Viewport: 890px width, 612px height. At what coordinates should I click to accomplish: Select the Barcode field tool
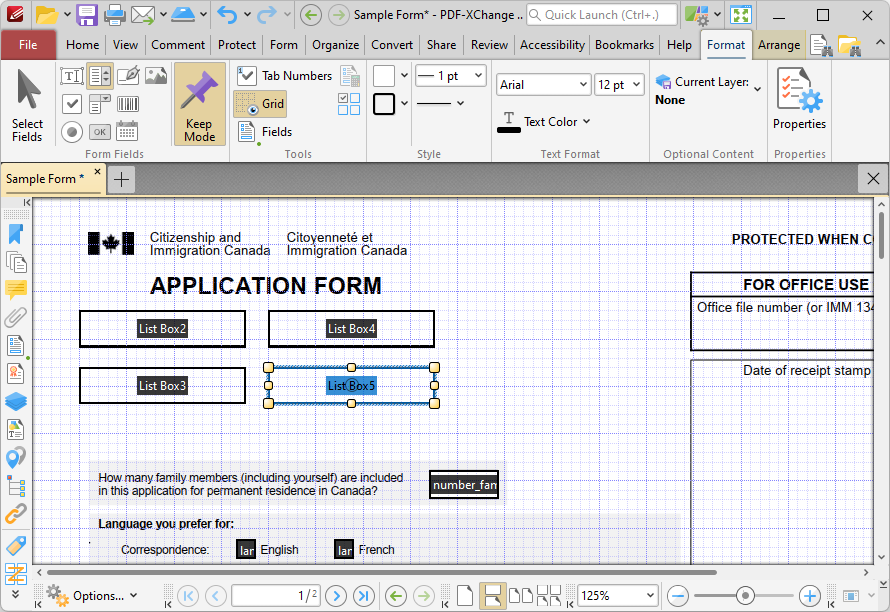pyautogui.click(x=128, y=104)
